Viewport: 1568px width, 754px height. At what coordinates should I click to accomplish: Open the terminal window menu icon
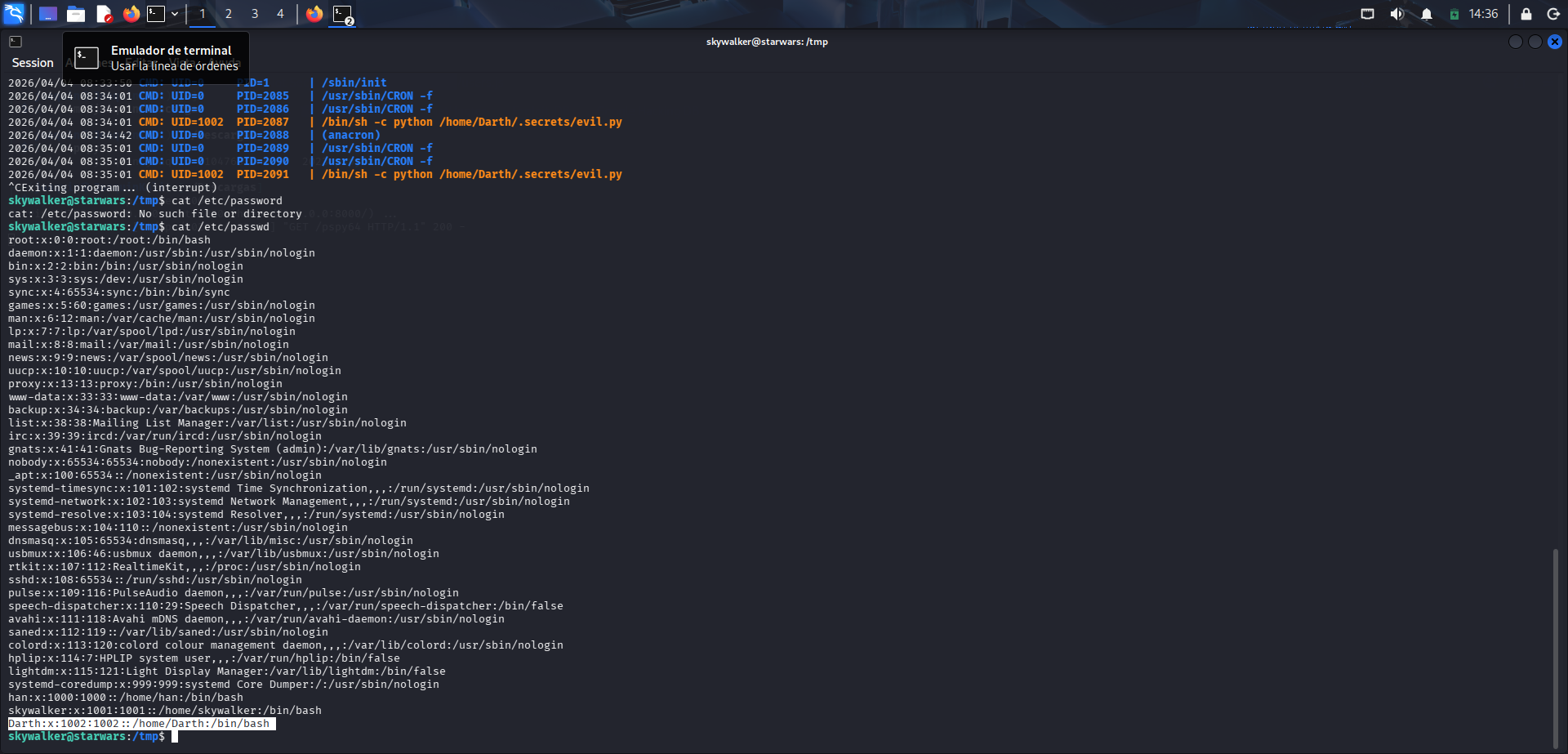point(16,42)
